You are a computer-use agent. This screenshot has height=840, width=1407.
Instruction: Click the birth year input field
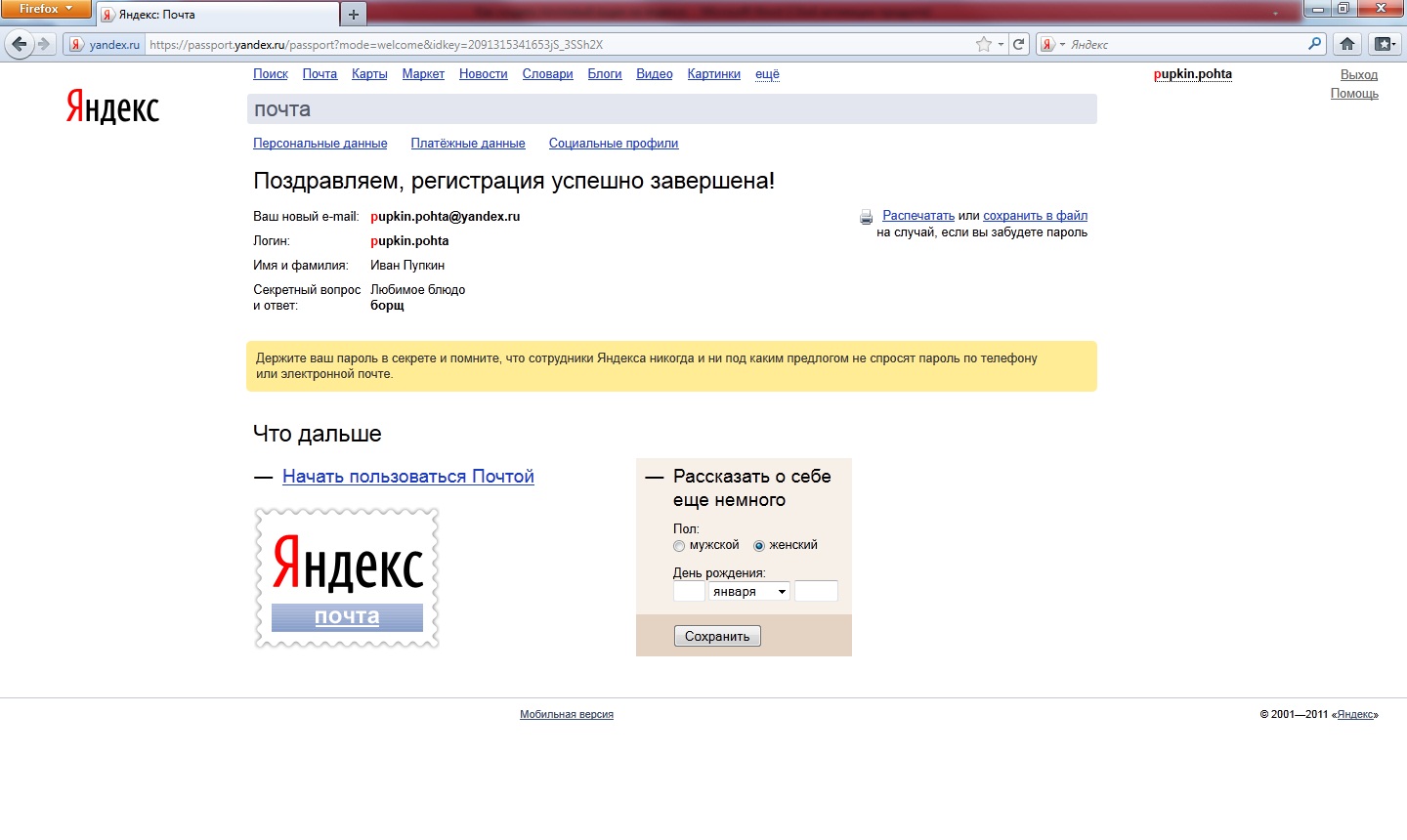tap(816, 591)
